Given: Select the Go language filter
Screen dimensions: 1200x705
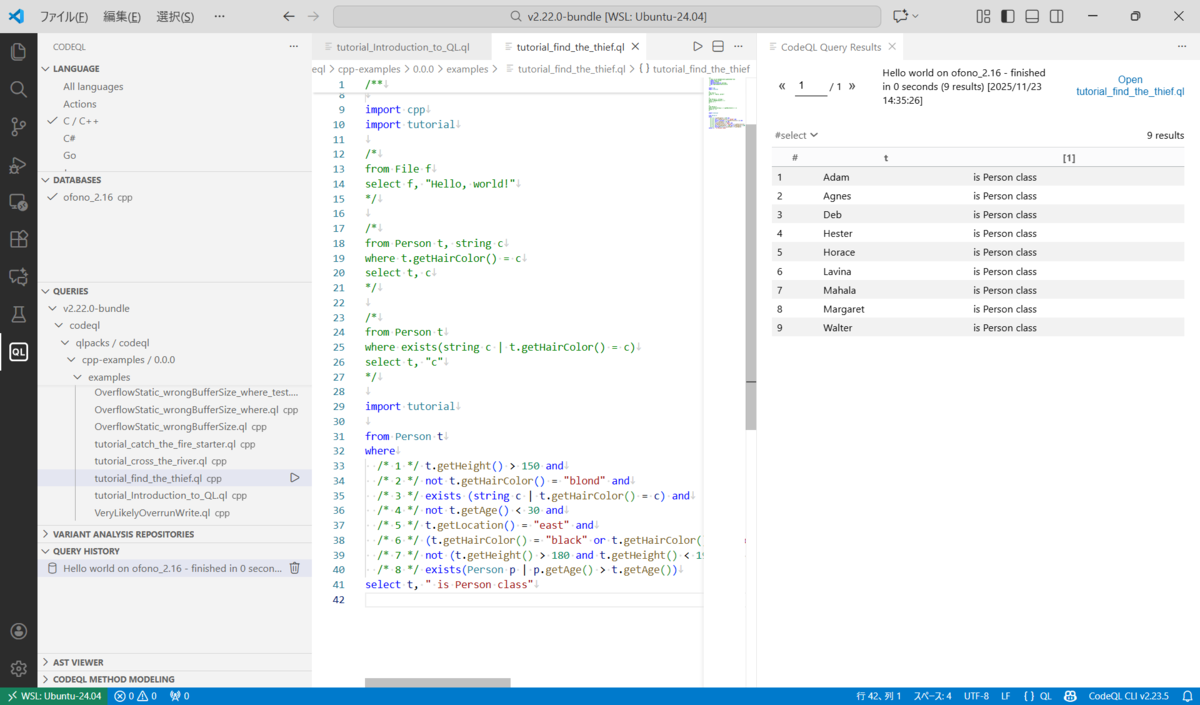Looking at the screenshot, I should pyautogui.click(x=69, y=155).
